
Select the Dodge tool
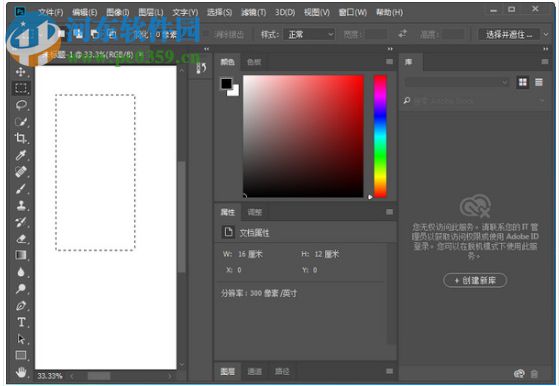tap(21, 289)
